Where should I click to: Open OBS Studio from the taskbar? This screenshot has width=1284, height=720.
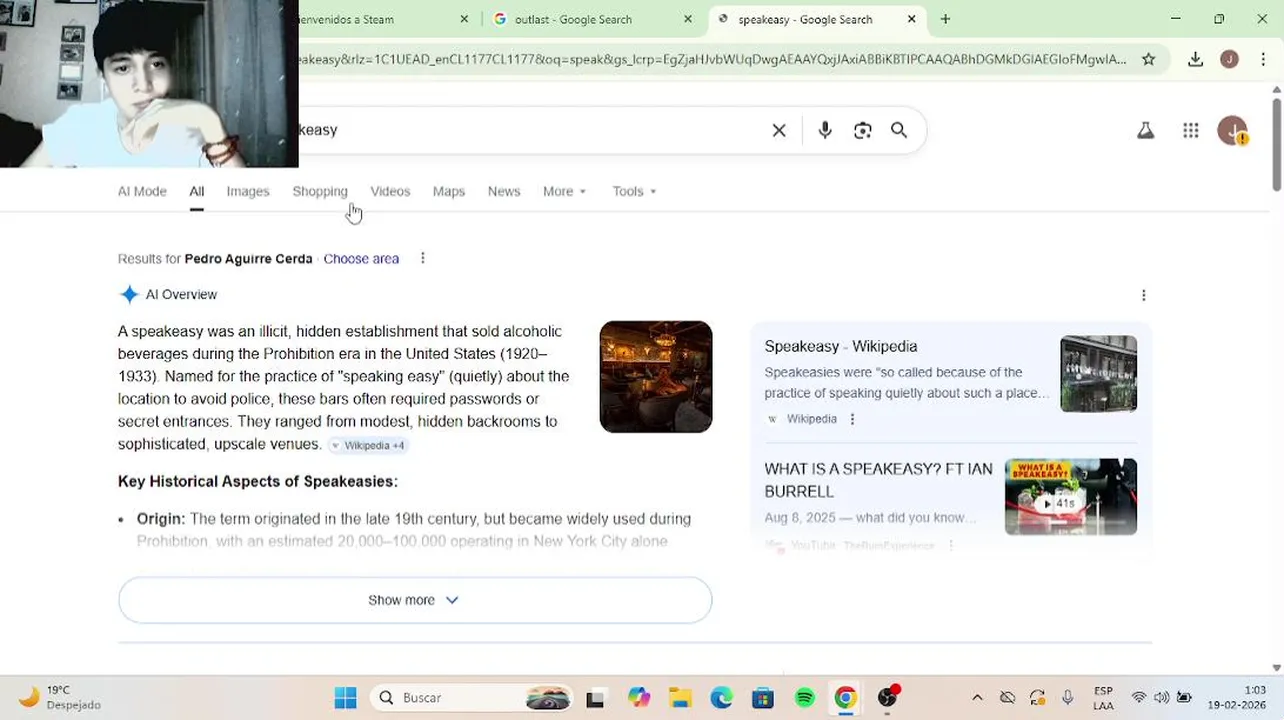887,698
